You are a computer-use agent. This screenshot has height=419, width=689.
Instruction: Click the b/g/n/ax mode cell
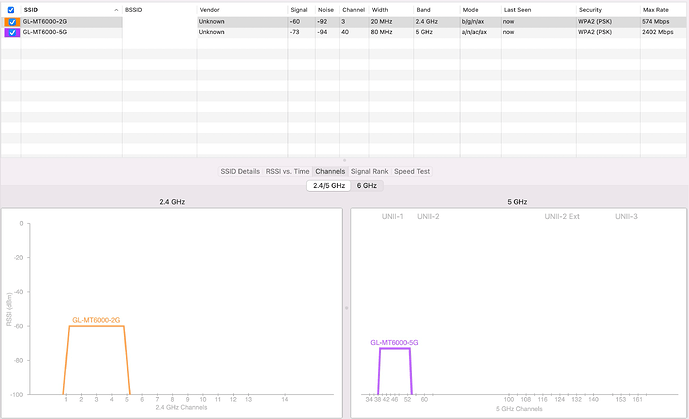coord(473,22)
